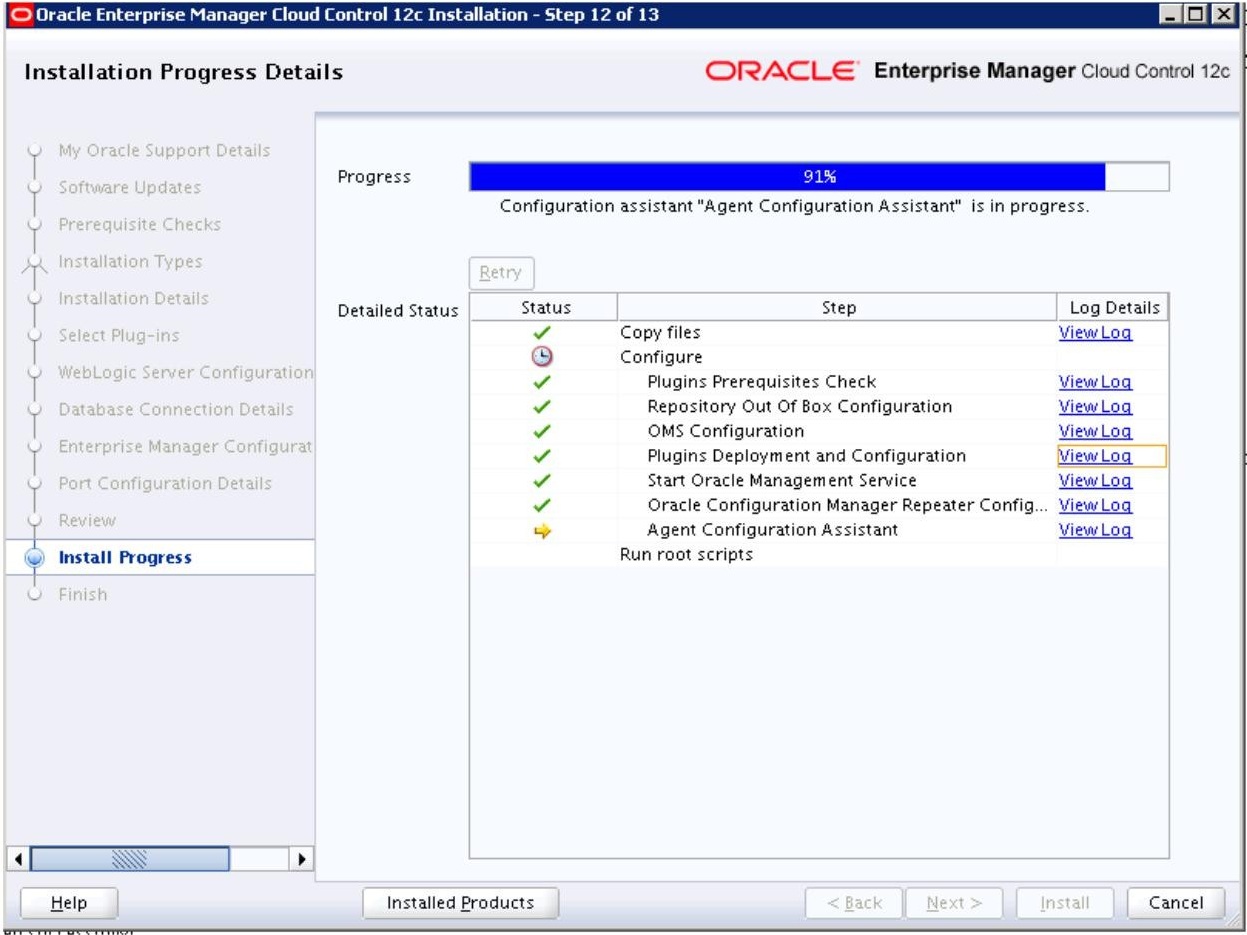Click the Retry button
This screenshot has width=1247, height=935.
[x=501, y=273]
